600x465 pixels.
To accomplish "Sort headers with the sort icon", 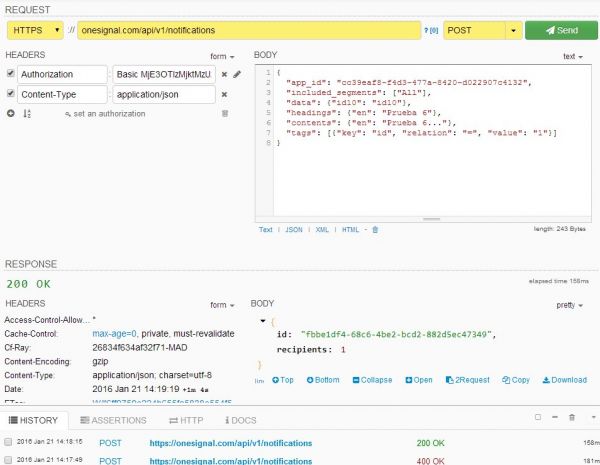I will (27, 113).
